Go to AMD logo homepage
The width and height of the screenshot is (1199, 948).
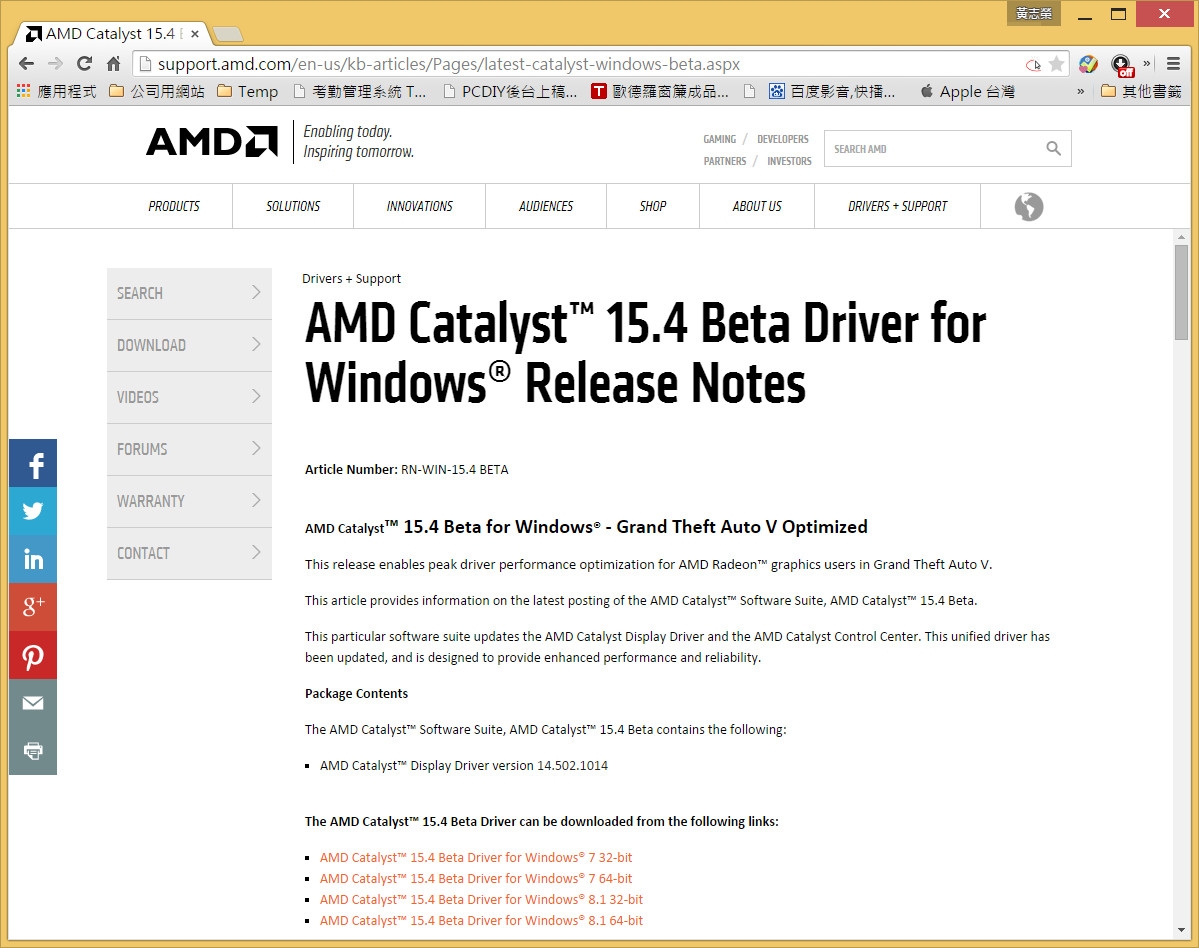pyautogui.click(x=212, y=141)
